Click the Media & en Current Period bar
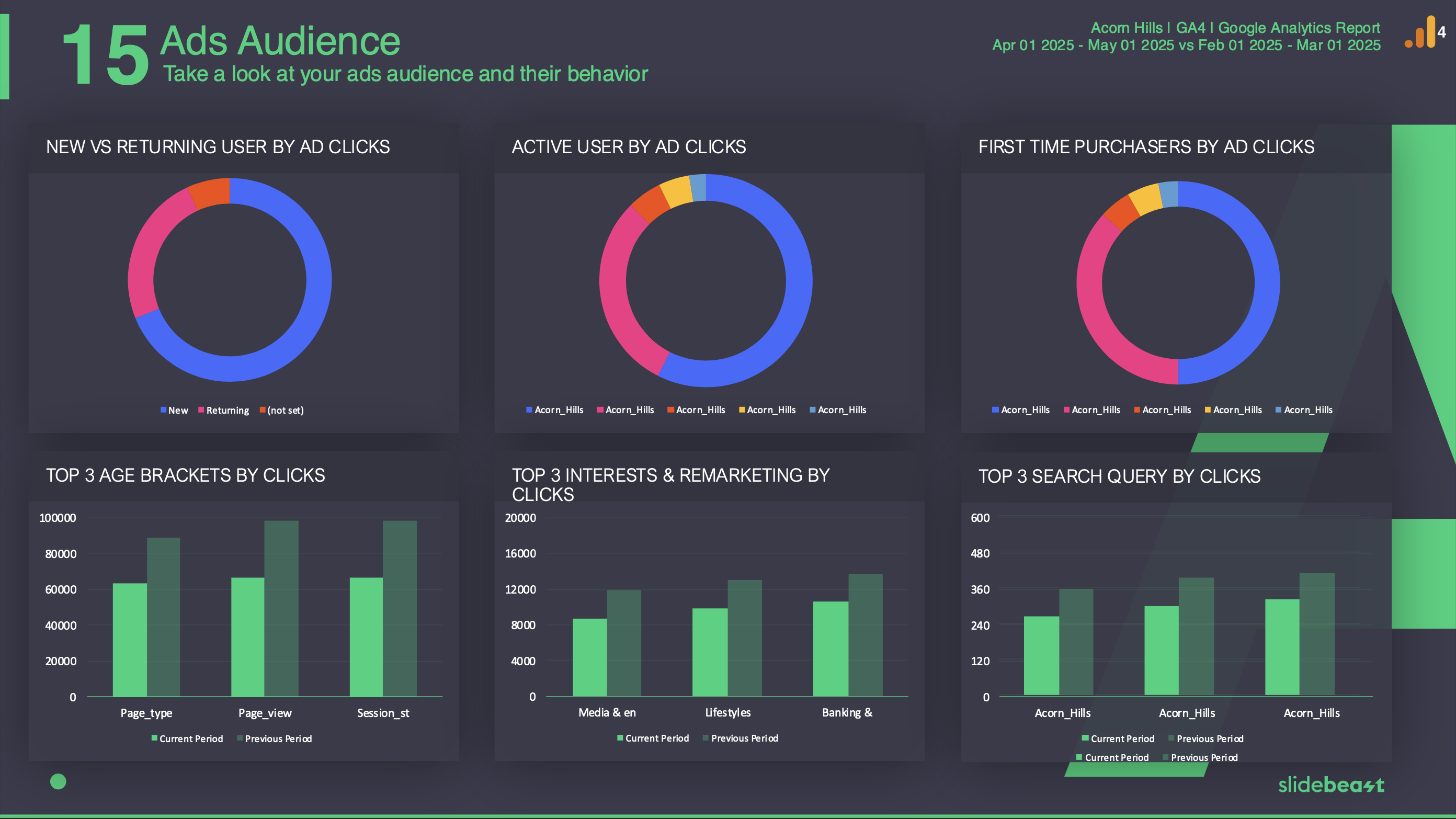The width and height of the screenshot is (1456, 819). [589, 657]
